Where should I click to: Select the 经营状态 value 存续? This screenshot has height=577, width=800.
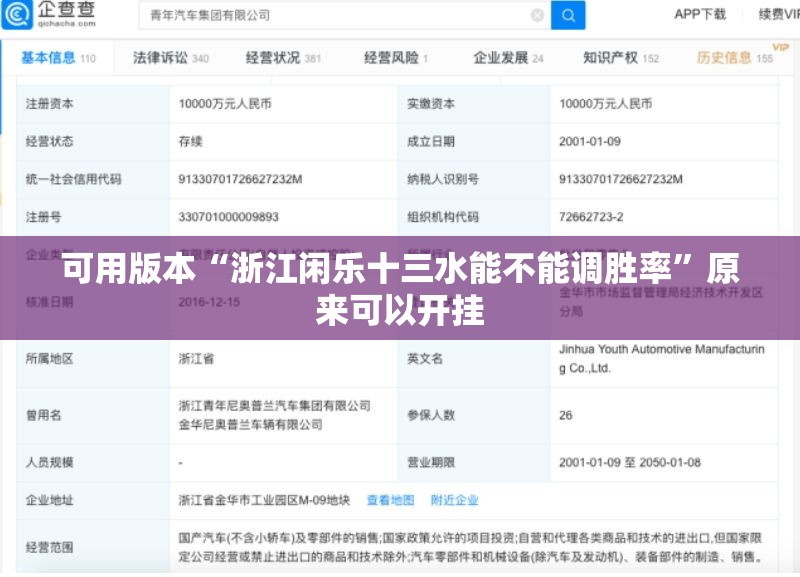[x=191, y=141]
